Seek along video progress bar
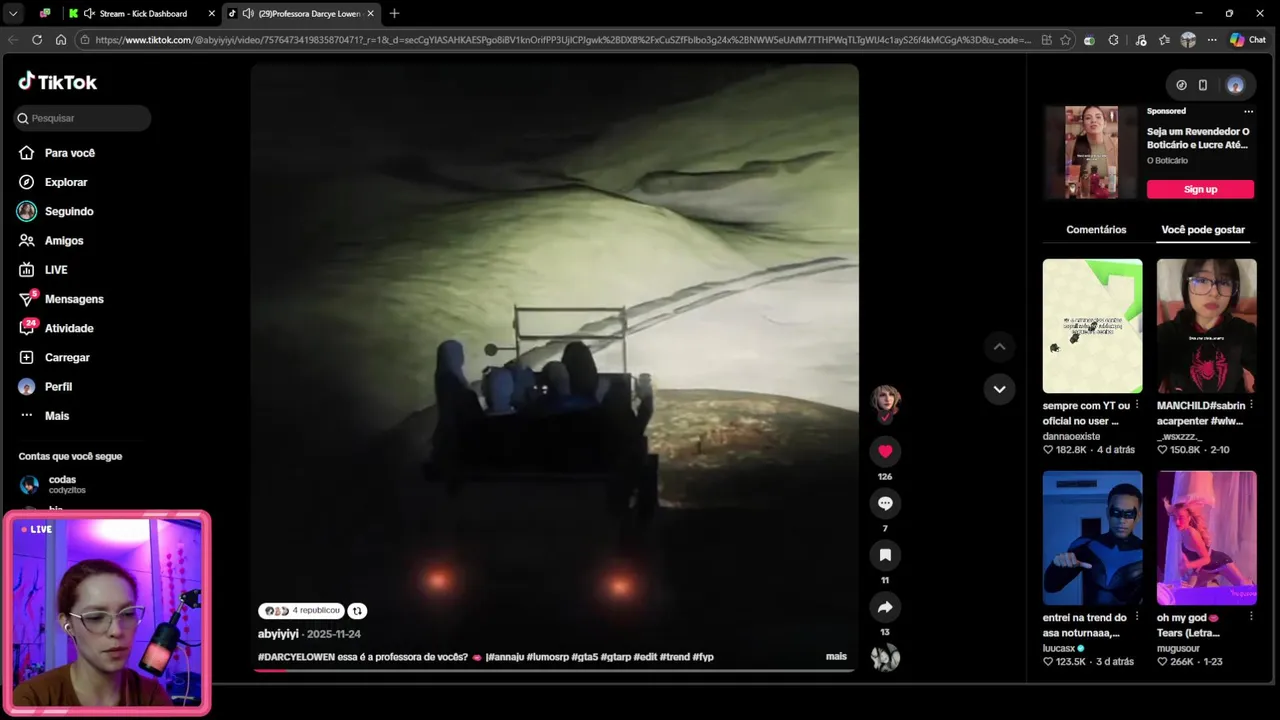The width and height of the screenshot is (1280, 720). pos(555,670)
